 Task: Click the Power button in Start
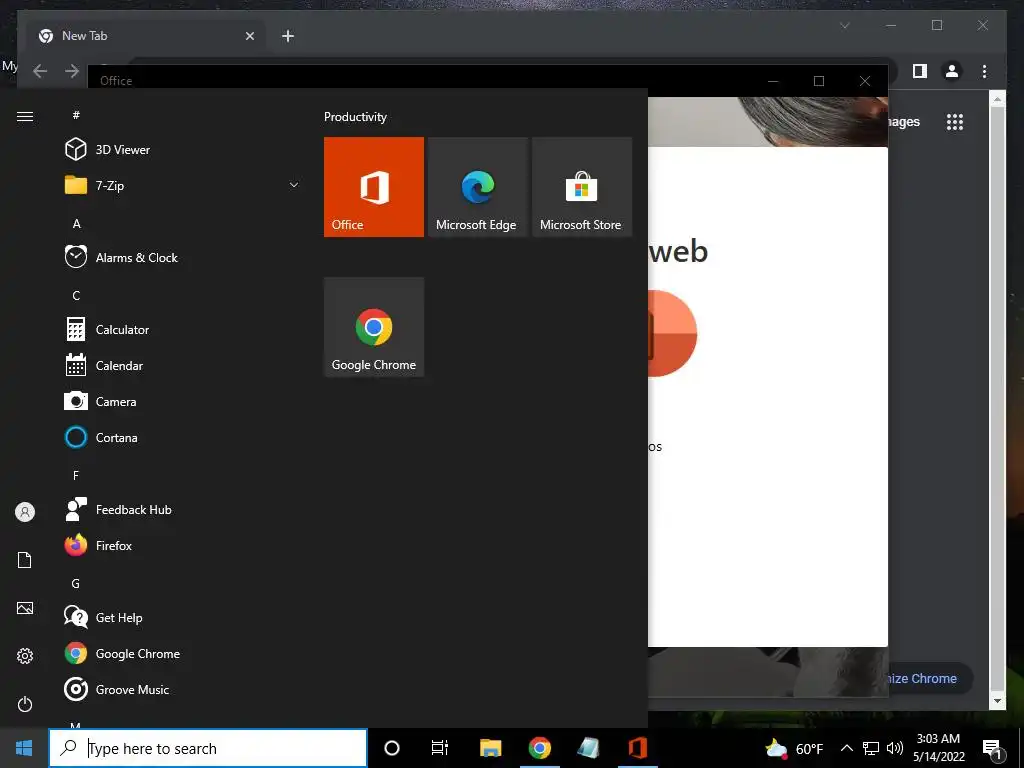[25, 704]
